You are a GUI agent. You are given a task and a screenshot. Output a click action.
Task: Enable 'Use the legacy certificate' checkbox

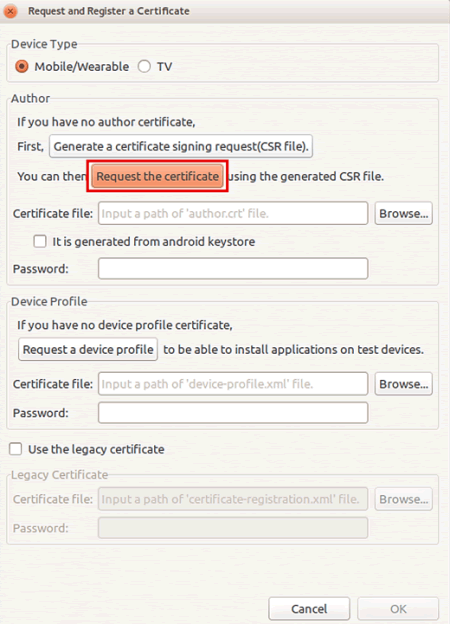[x=16, y=449]
